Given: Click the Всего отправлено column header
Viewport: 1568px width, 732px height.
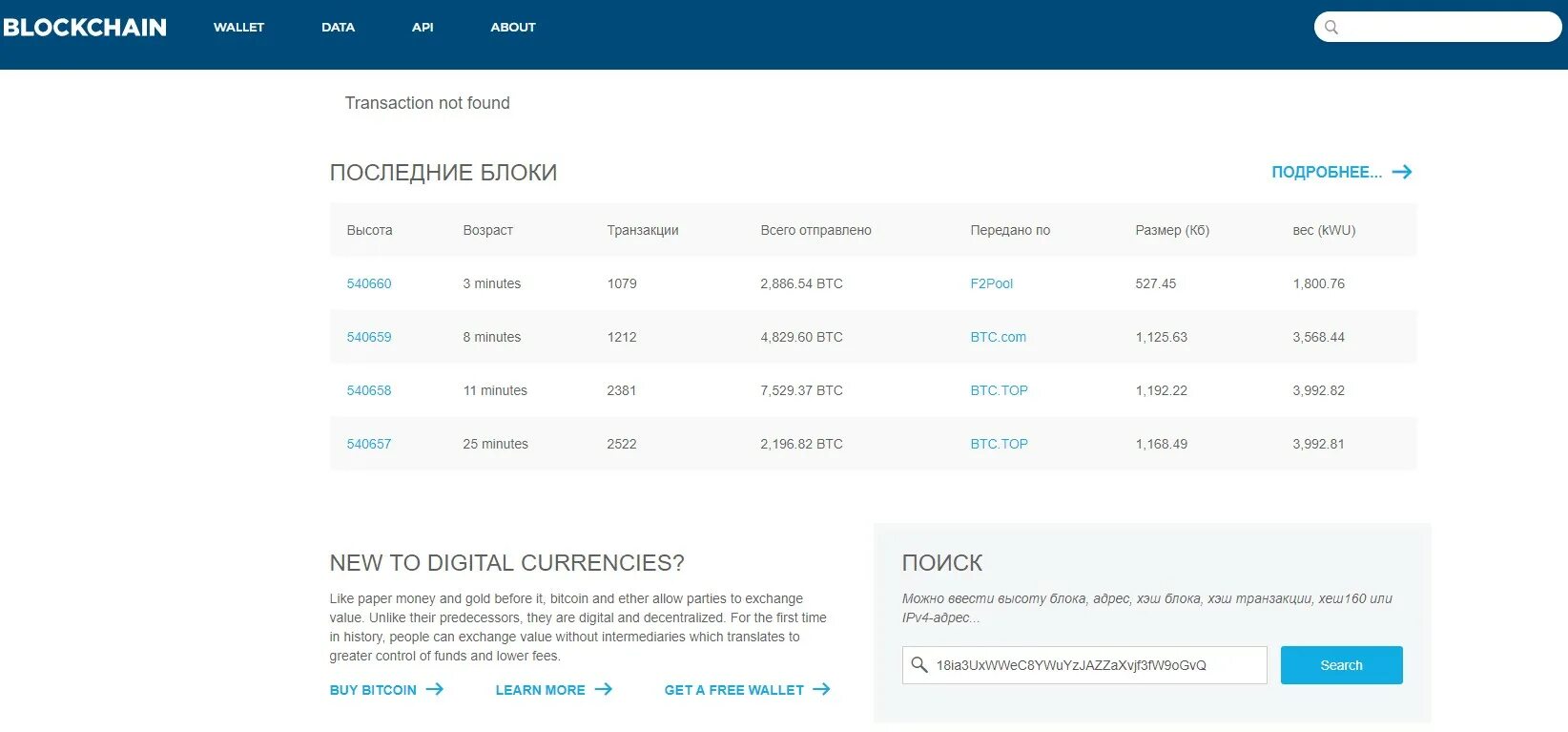Looking at the screenshot, I should 816,230.
